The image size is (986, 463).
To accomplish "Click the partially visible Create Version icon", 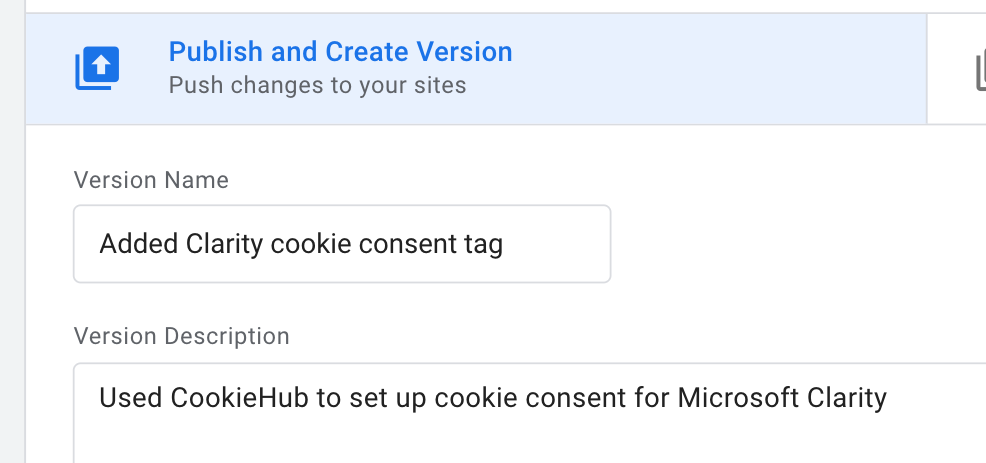I will pos(980,71).
